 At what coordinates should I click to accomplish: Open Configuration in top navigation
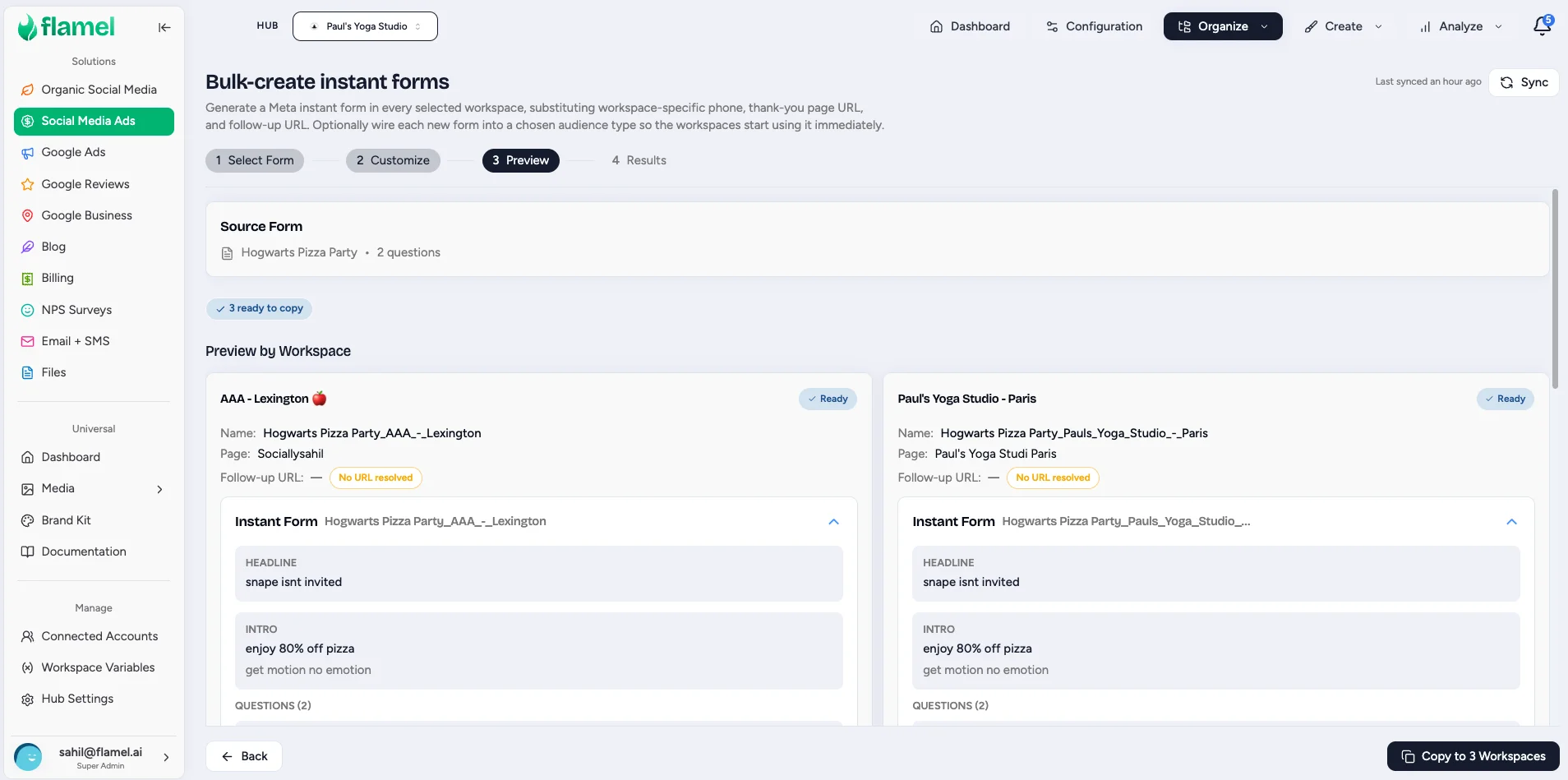coord(1094,26)
